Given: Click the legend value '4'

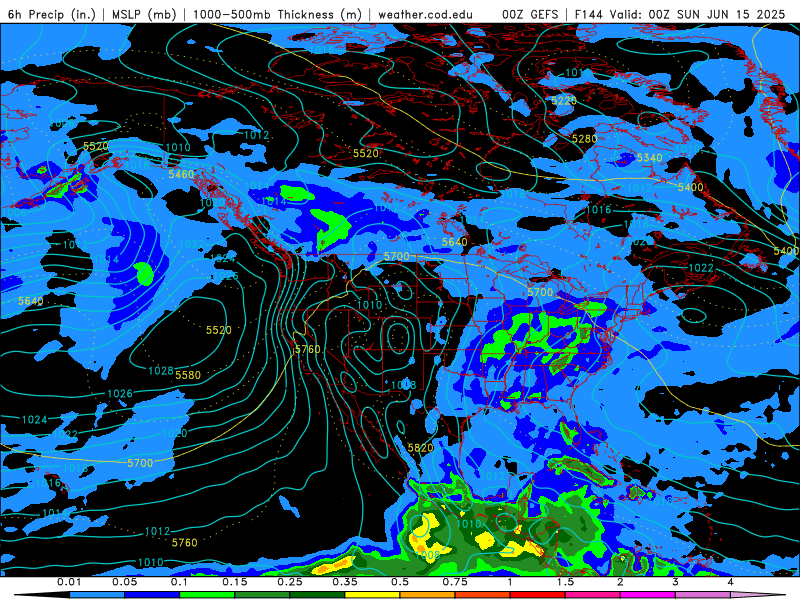Looking at the screenshot, I should 731,582.
